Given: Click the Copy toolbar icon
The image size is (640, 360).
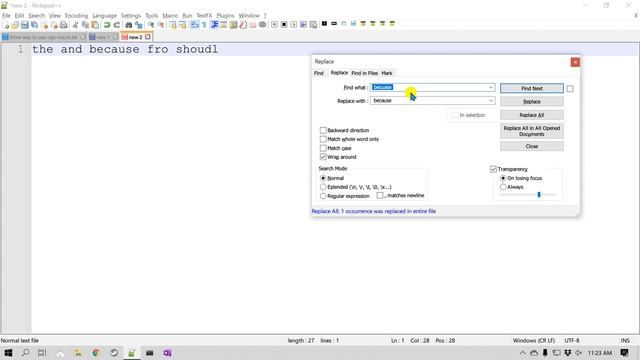Looking at the screenshot, I should 85,25.
